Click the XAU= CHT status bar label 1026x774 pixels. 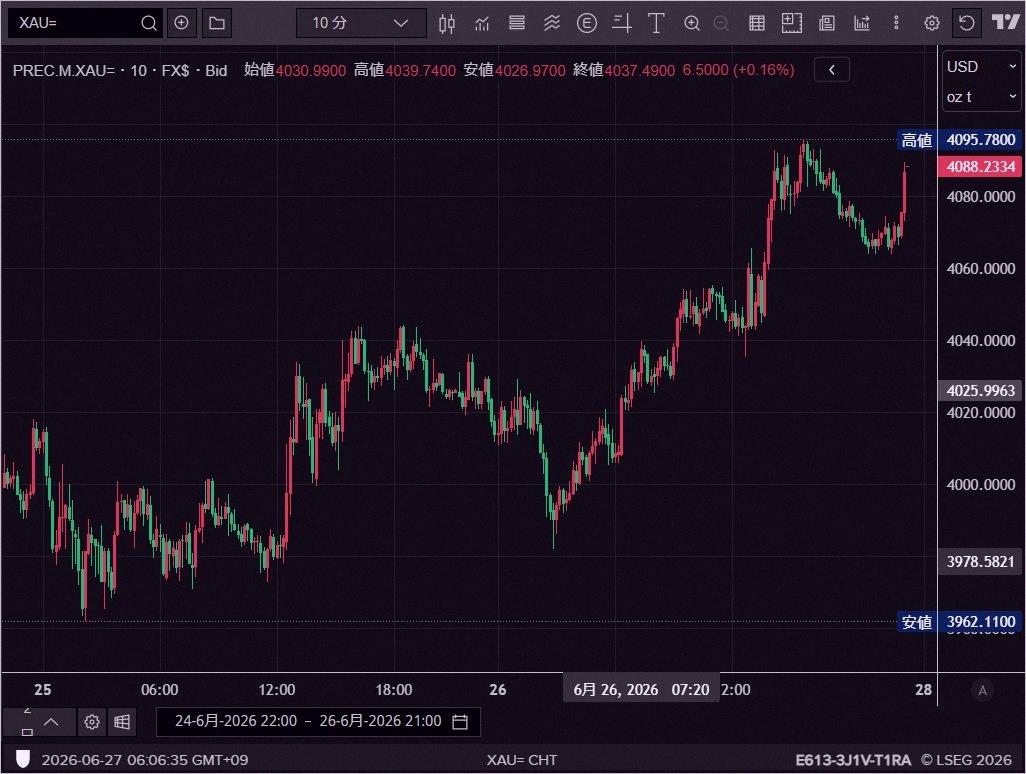point(522,760)
